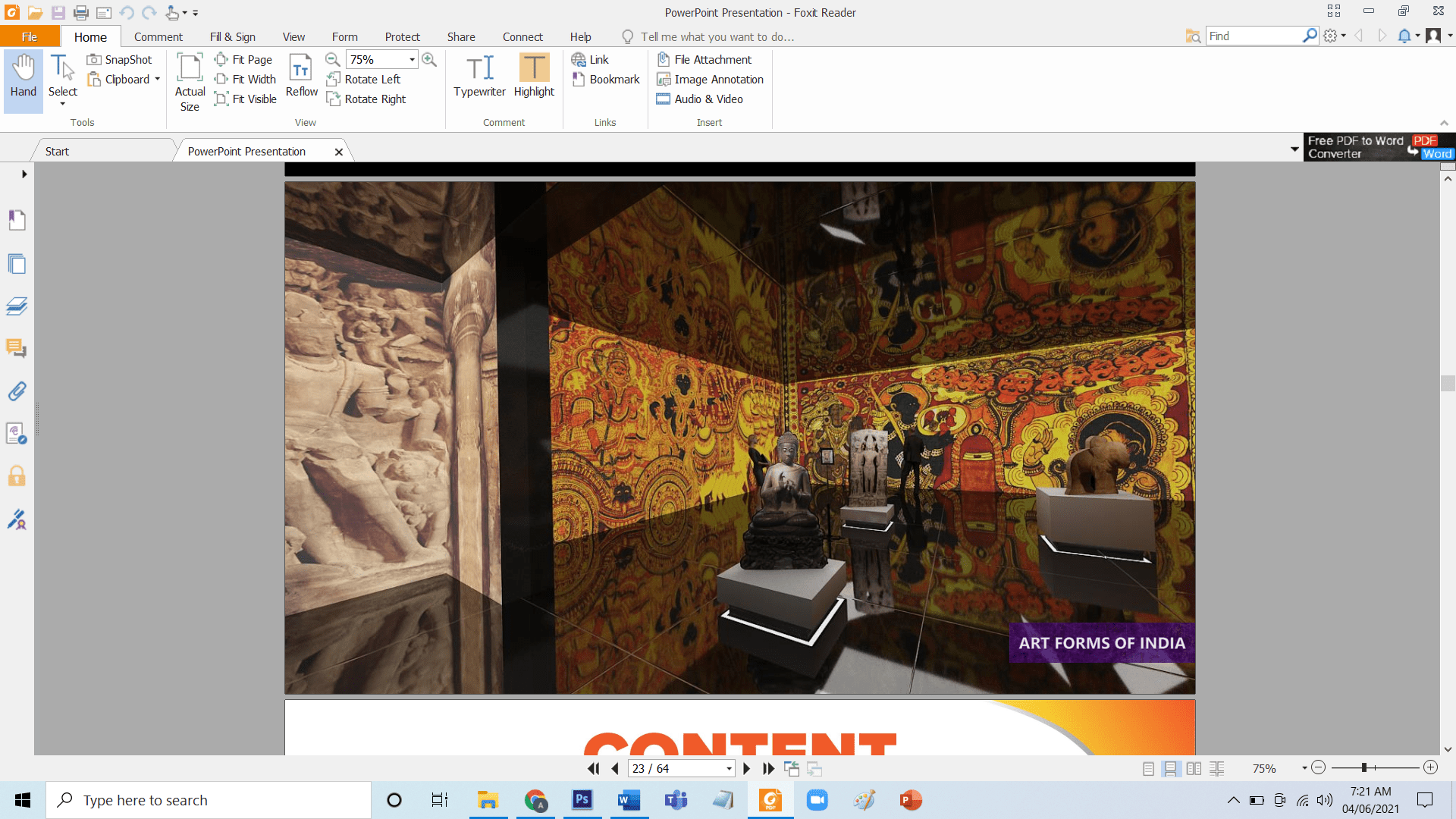Go to the next page
1456x819 pixels.
click(746, 768)
